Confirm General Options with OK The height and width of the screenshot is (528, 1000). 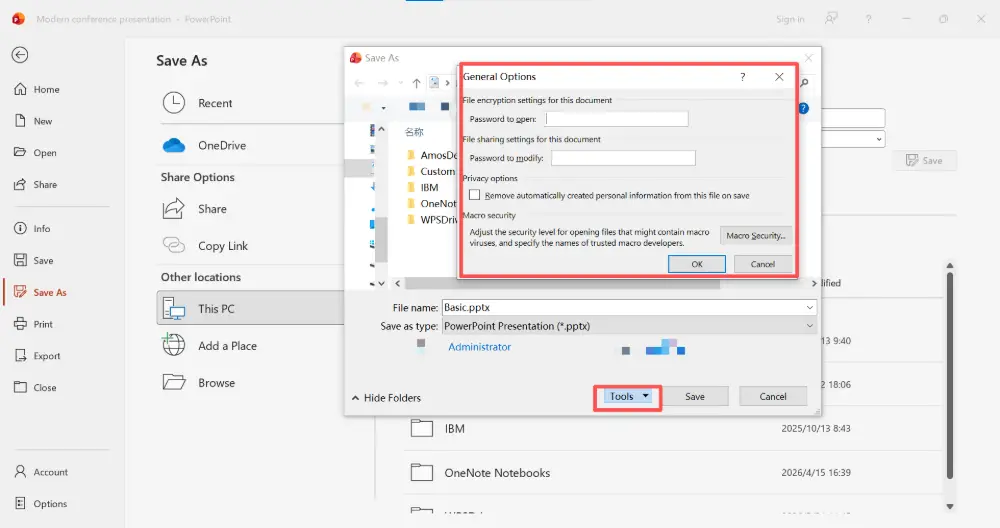(696, 264)
